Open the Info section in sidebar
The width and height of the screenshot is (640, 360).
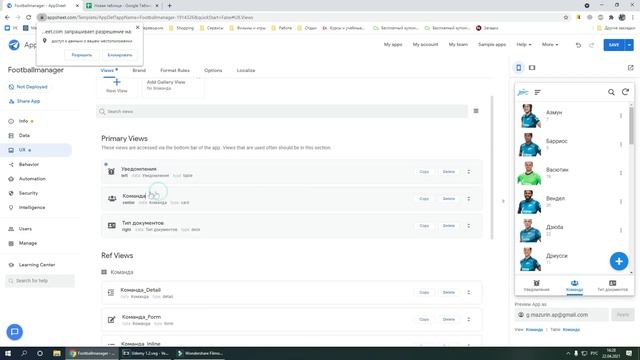[x=23, y=121]
